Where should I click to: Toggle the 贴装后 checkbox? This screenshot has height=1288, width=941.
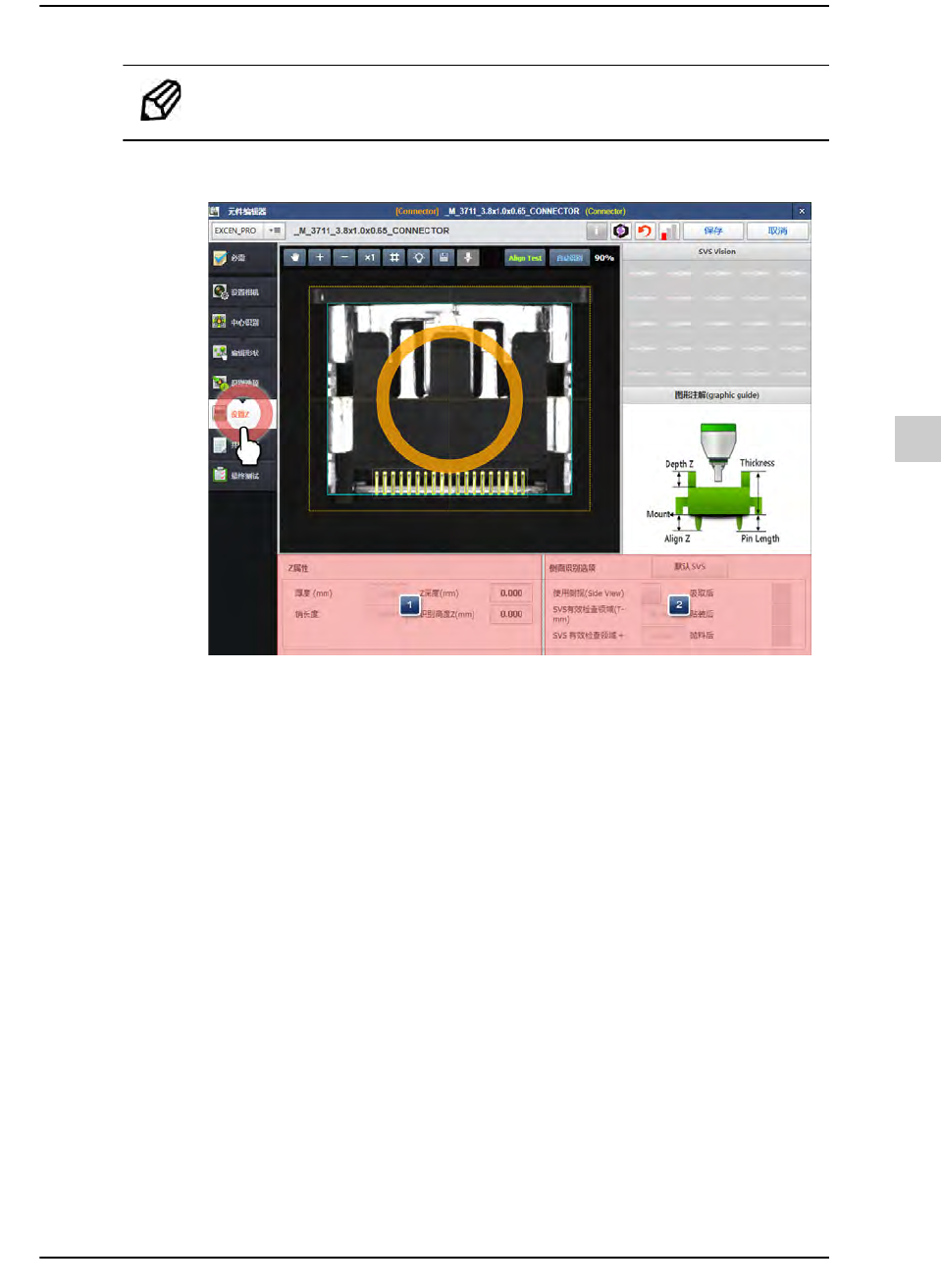point(781,614)
